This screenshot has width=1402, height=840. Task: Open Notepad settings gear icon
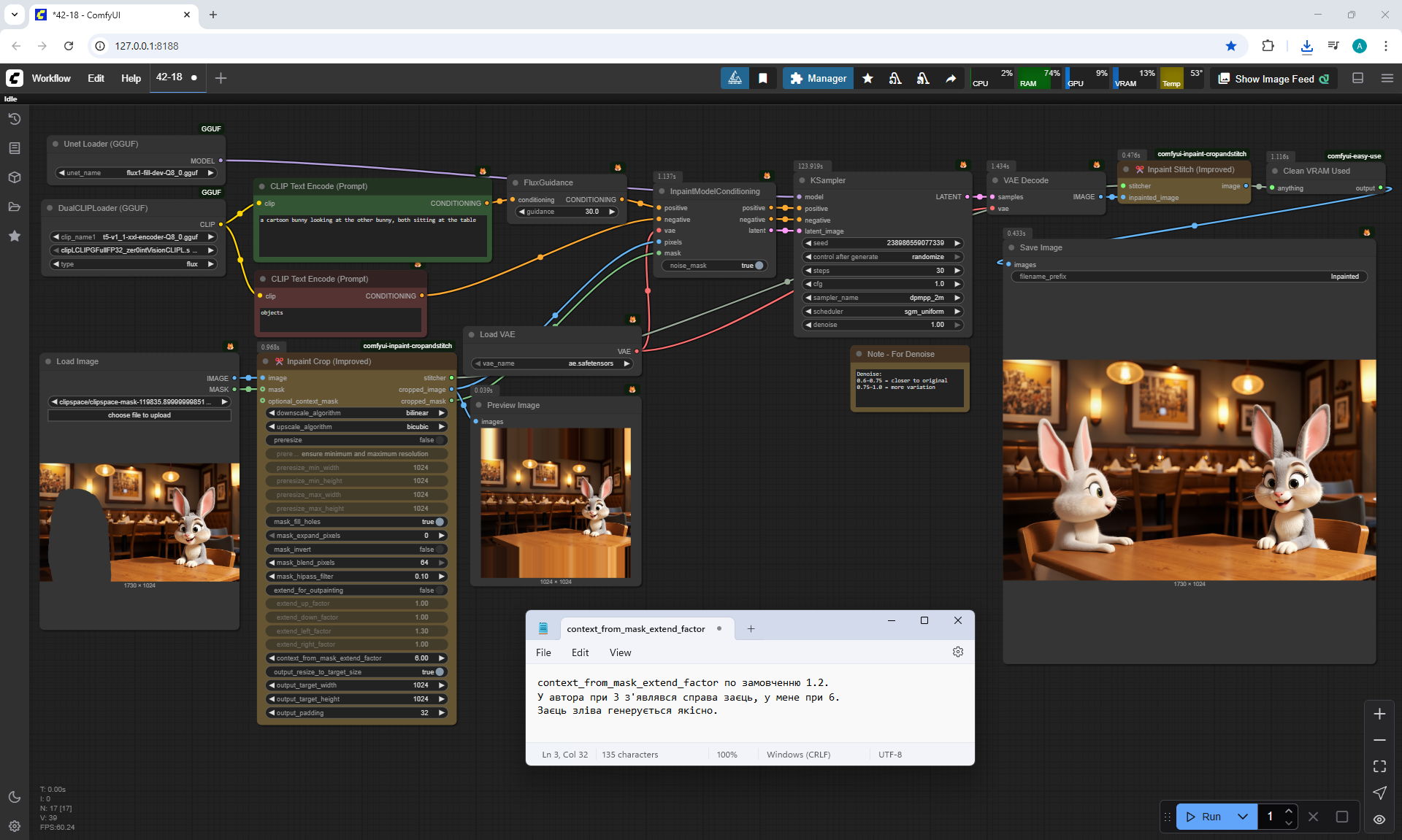(x=958, y=652)
